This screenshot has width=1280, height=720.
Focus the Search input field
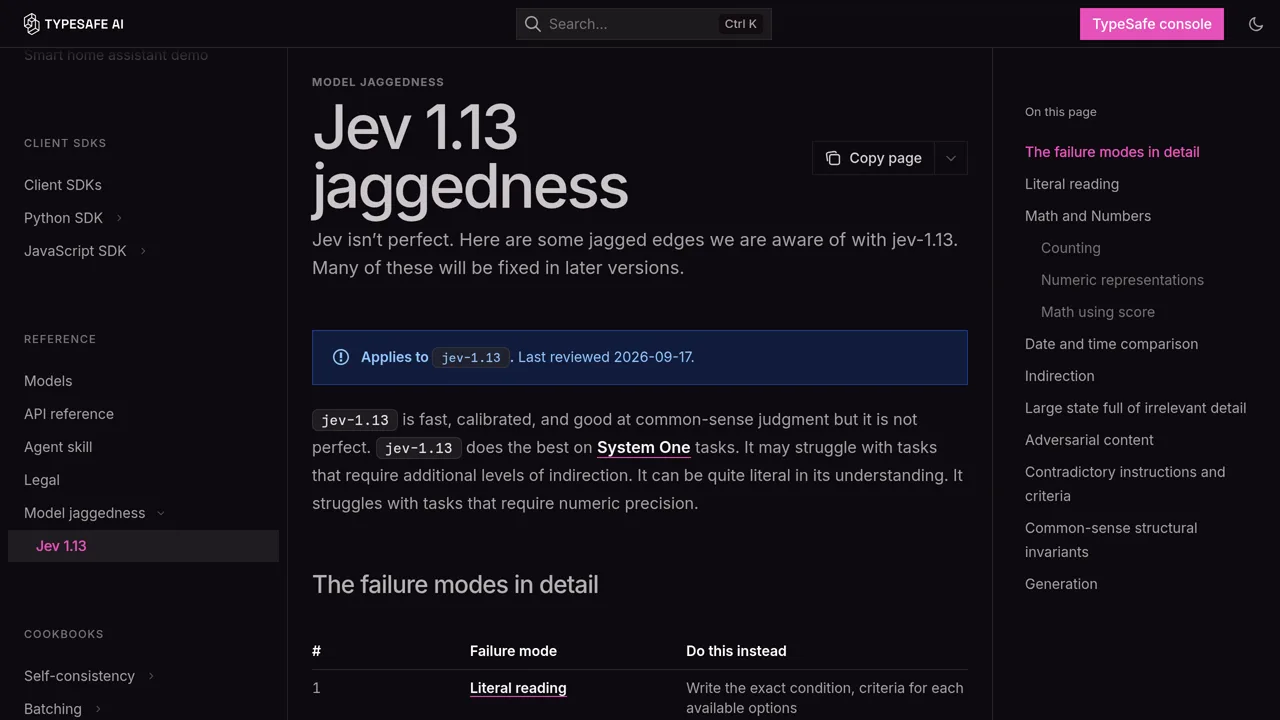[644, 24]
